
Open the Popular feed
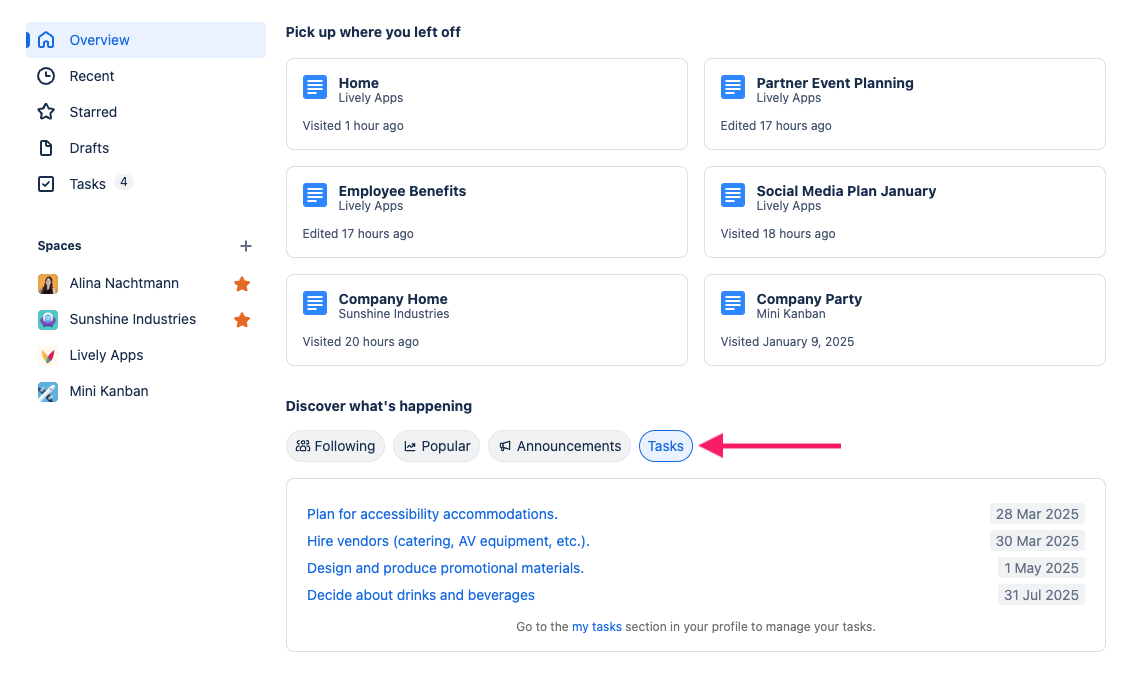(436, 446)
